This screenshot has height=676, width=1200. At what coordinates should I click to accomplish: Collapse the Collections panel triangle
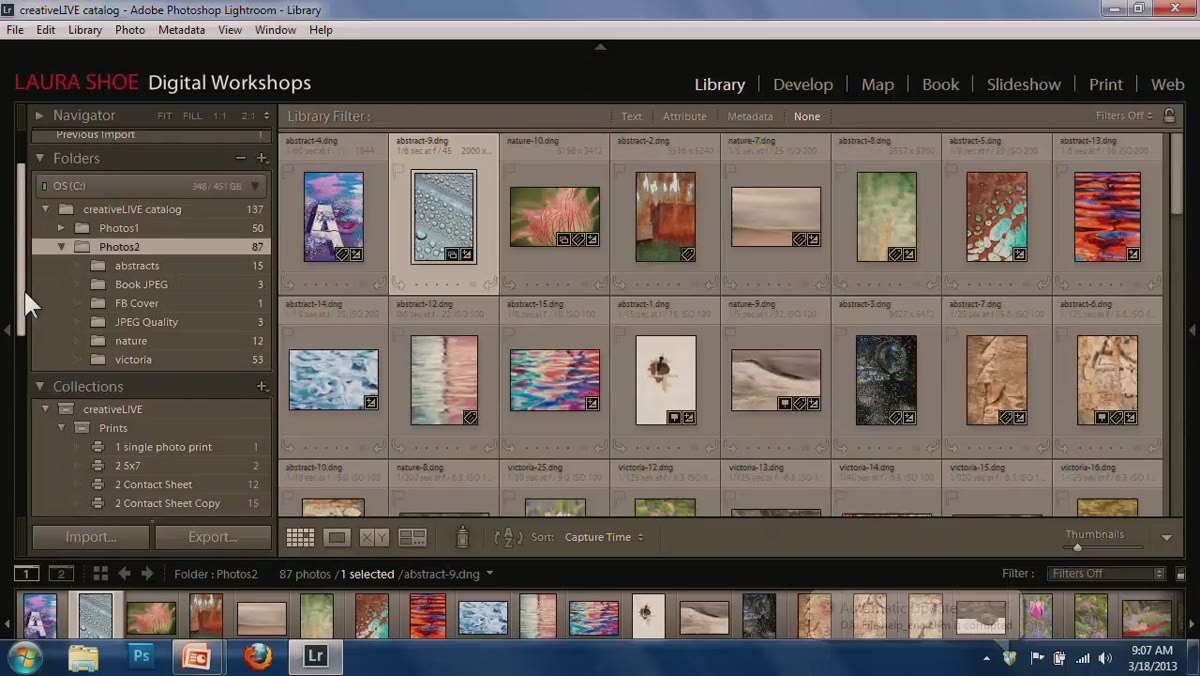pos(40,386)
